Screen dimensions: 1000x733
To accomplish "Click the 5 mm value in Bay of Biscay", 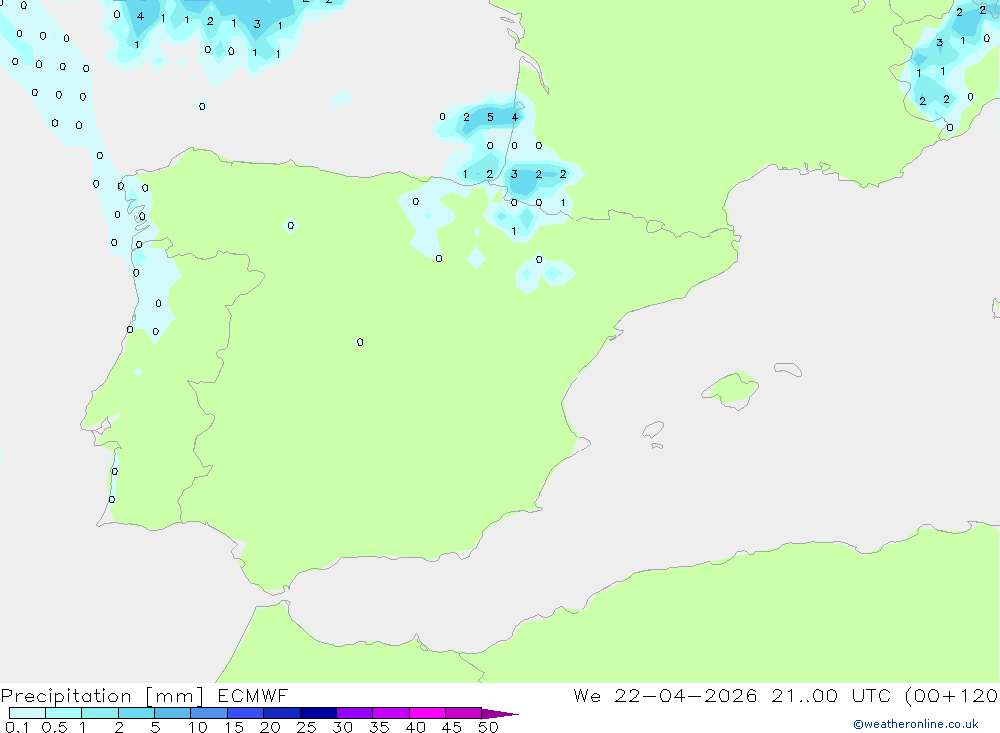I will click(490, 117).
